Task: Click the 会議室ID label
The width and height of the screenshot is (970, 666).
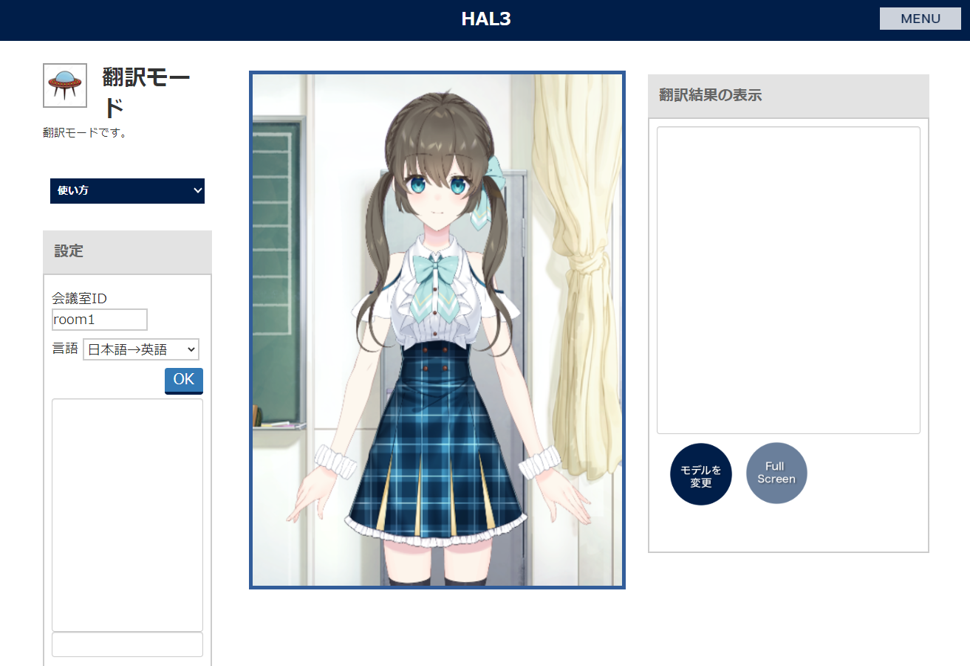Action: tap(79, 299)
